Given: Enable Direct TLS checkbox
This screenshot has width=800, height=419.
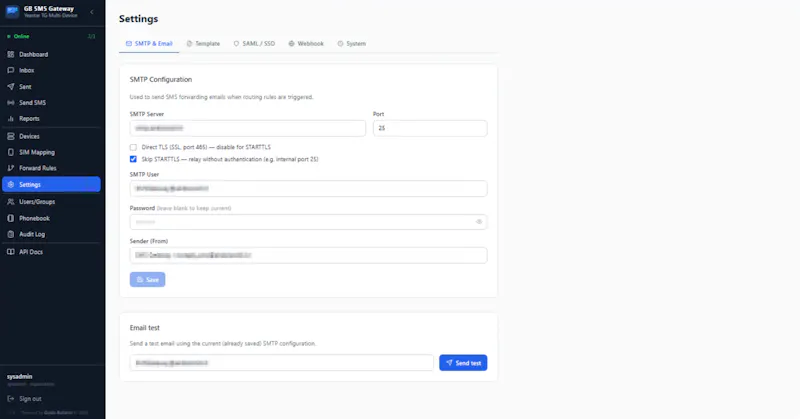Looking at the screenshot, I should click(133, 147).
